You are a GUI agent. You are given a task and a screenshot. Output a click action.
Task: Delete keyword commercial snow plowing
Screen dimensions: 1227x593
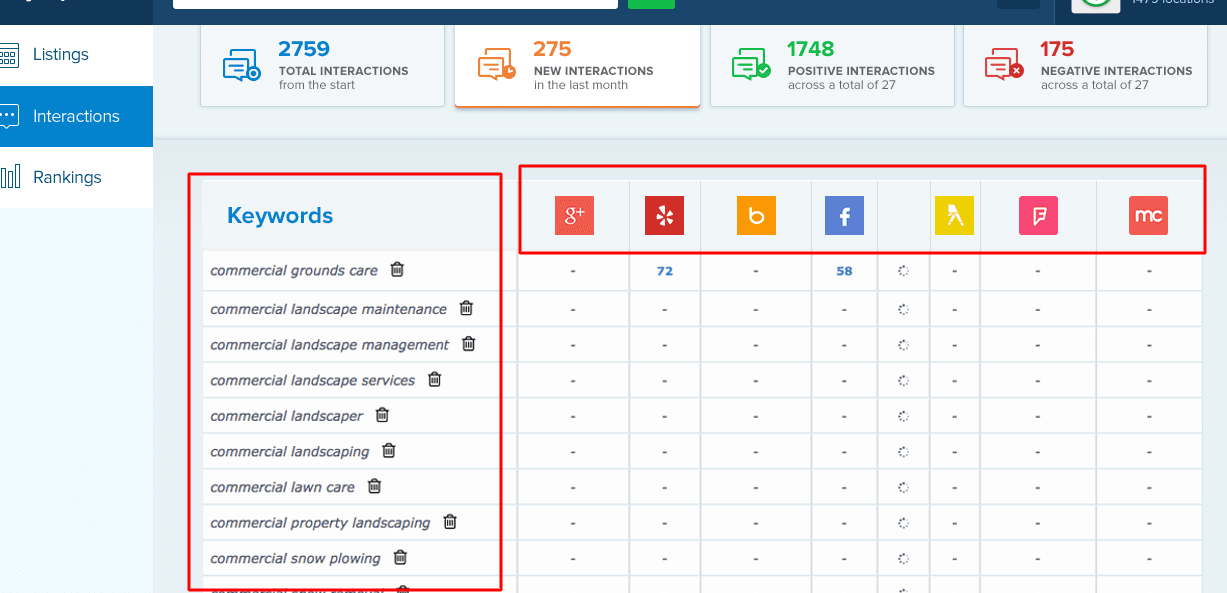pos(400,557)
